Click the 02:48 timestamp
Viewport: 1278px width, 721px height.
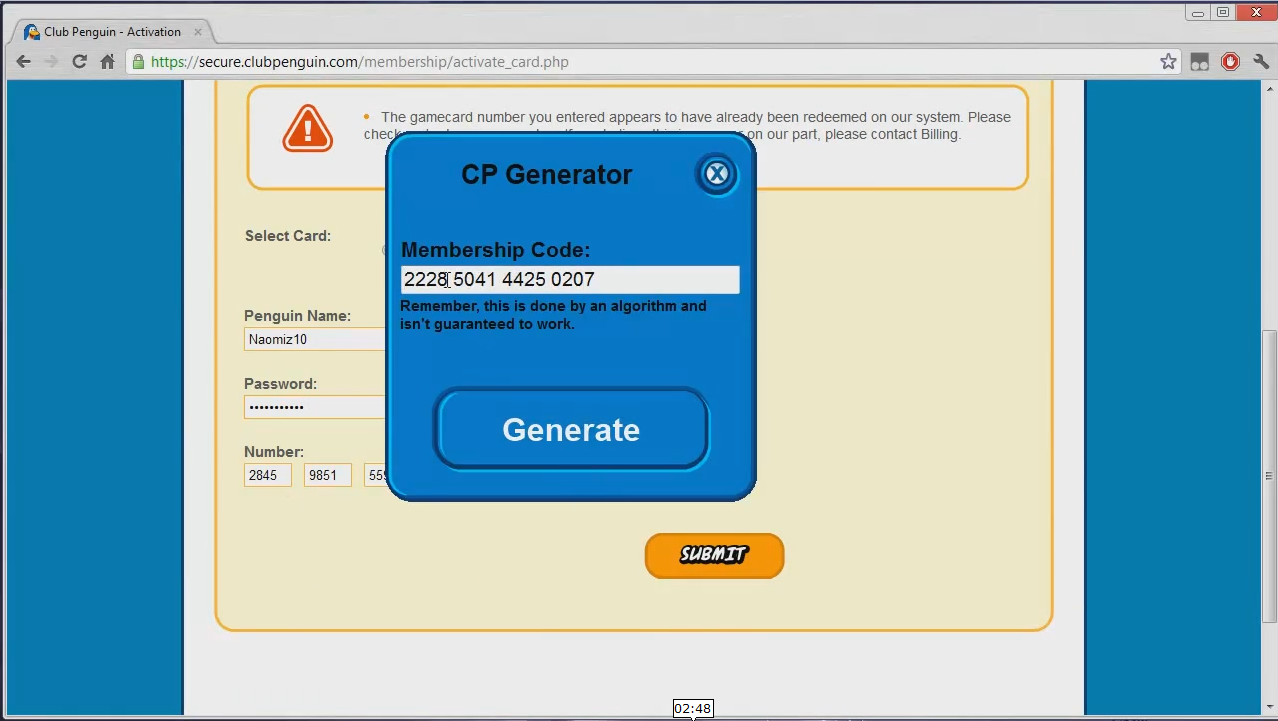coord(692,709)
